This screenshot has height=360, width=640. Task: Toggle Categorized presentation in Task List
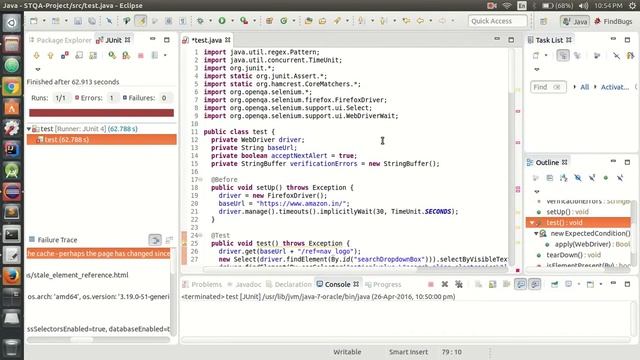pyautogui.click(x=563, y=56)
